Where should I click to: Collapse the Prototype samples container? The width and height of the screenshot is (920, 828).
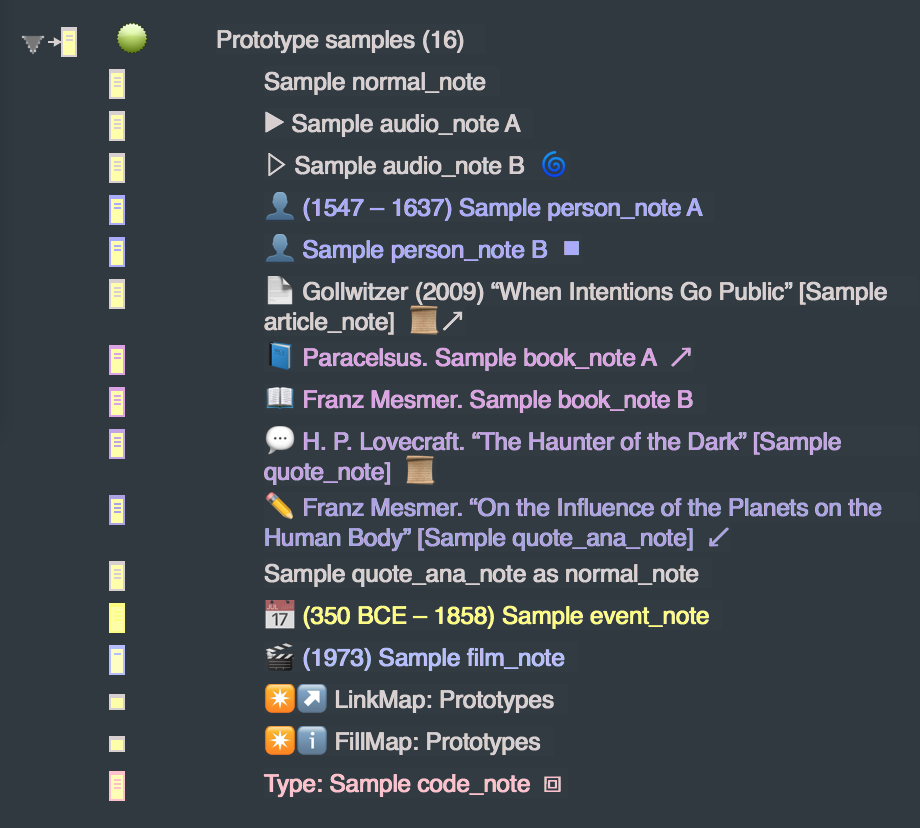coord(30,40)
